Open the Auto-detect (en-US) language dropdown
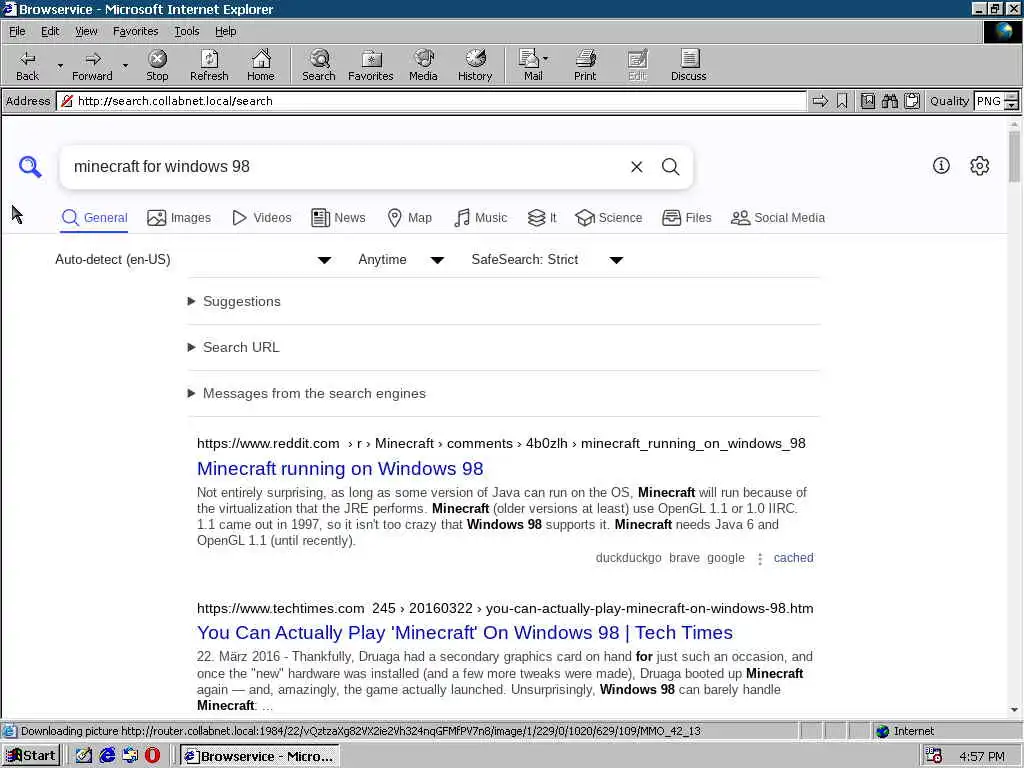The width and height of the screenshot is (1024, 768). pos(194,260)
